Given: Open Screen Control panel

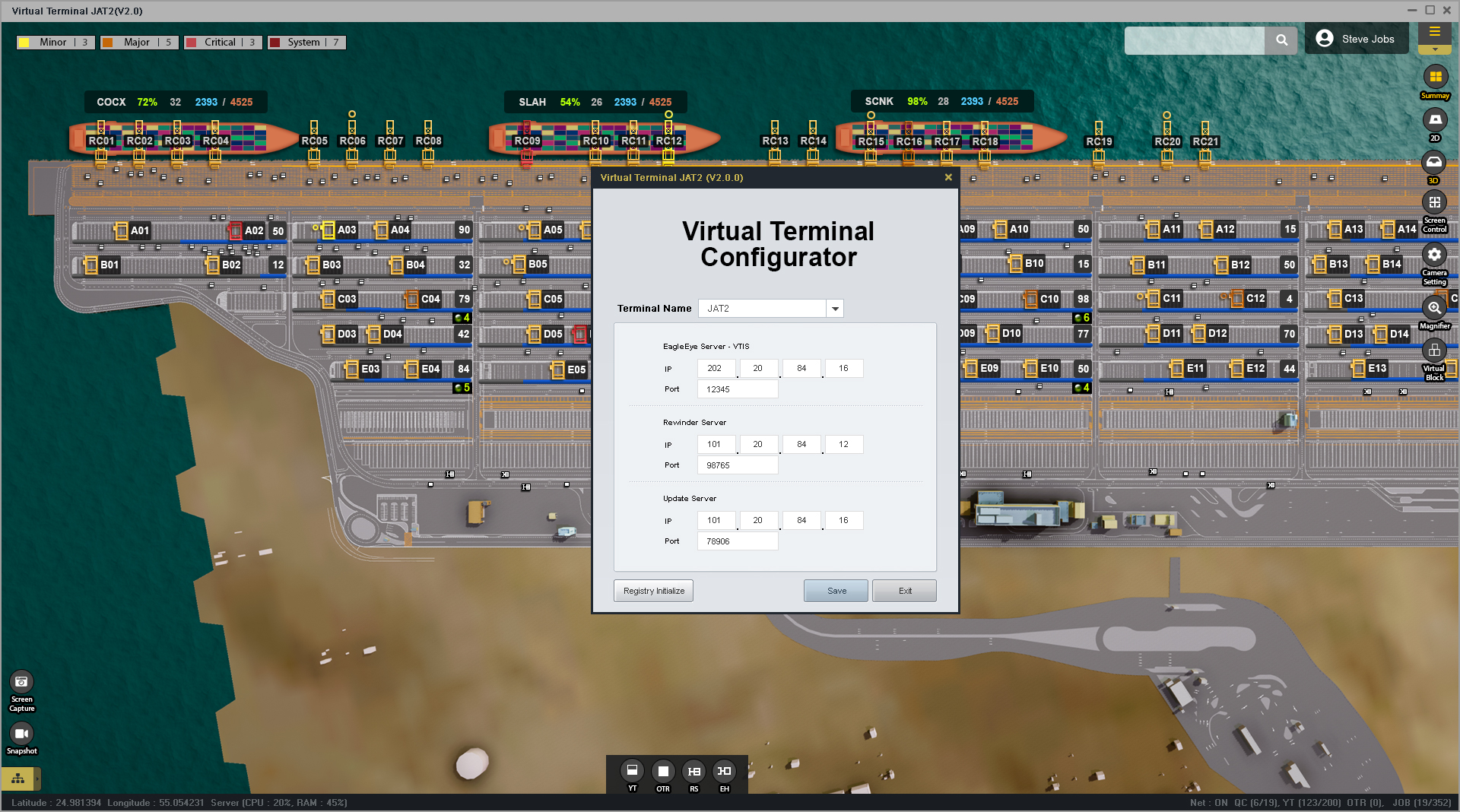Looking at the screenshot, I should pos(1434,203).
